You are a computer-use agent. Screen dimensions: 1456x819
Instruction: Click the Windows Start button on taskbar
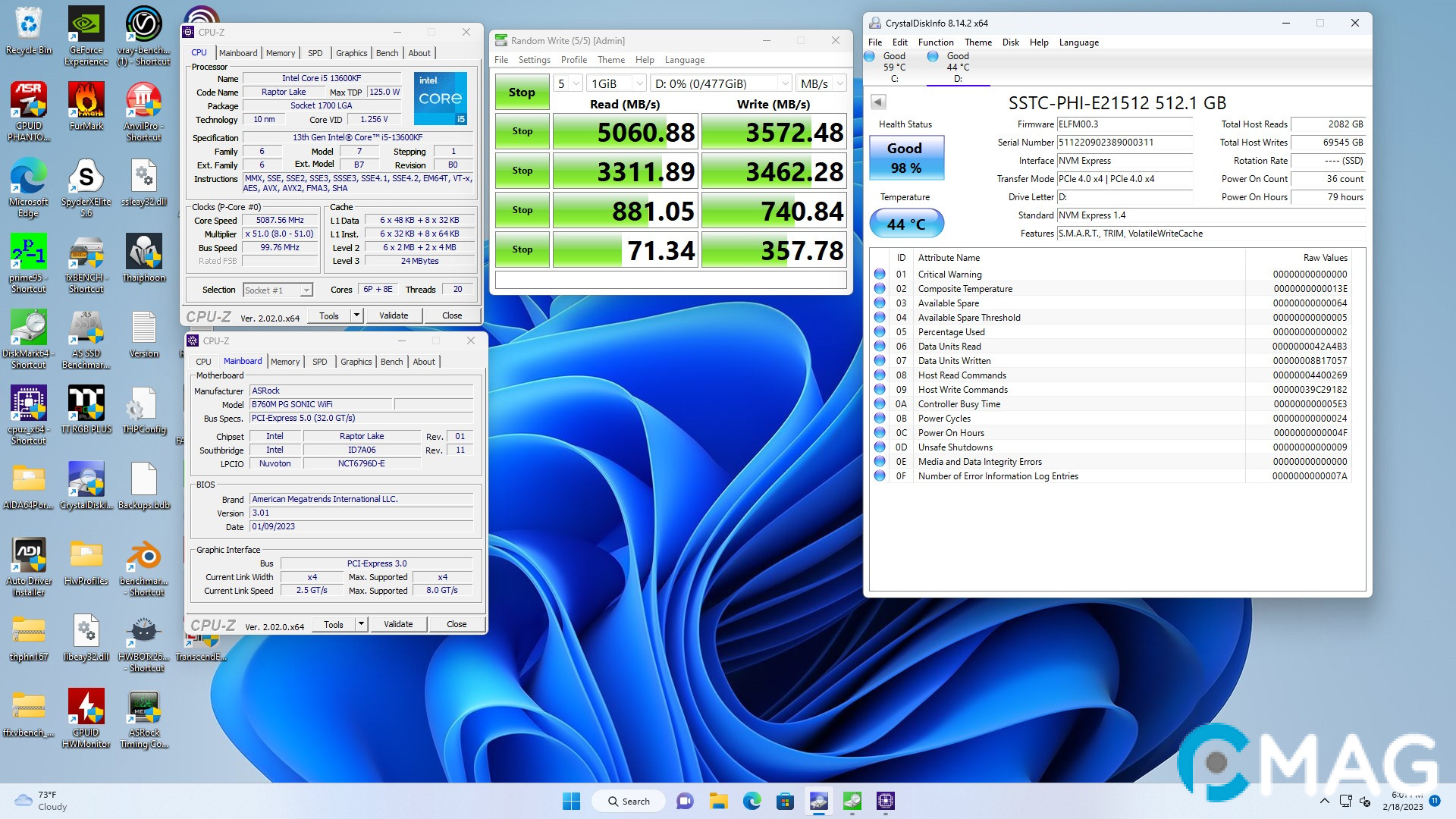(x=571, y=801)
